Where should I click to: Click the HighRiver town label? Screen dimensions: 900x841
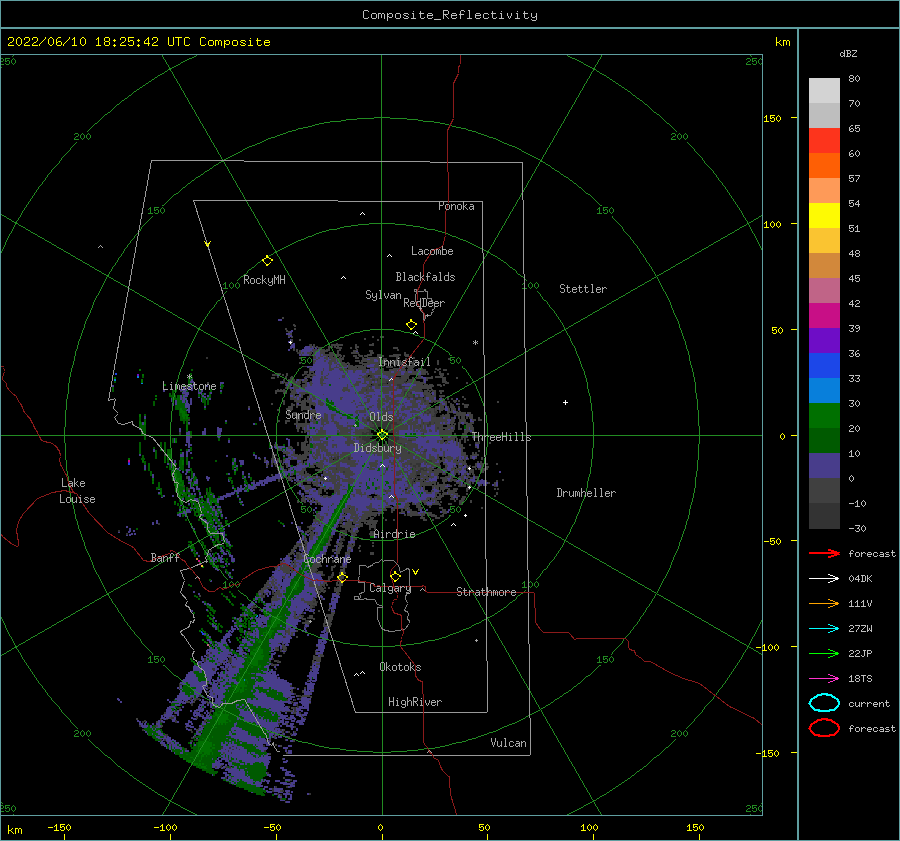pyautogui.click(x=414, y=703)
